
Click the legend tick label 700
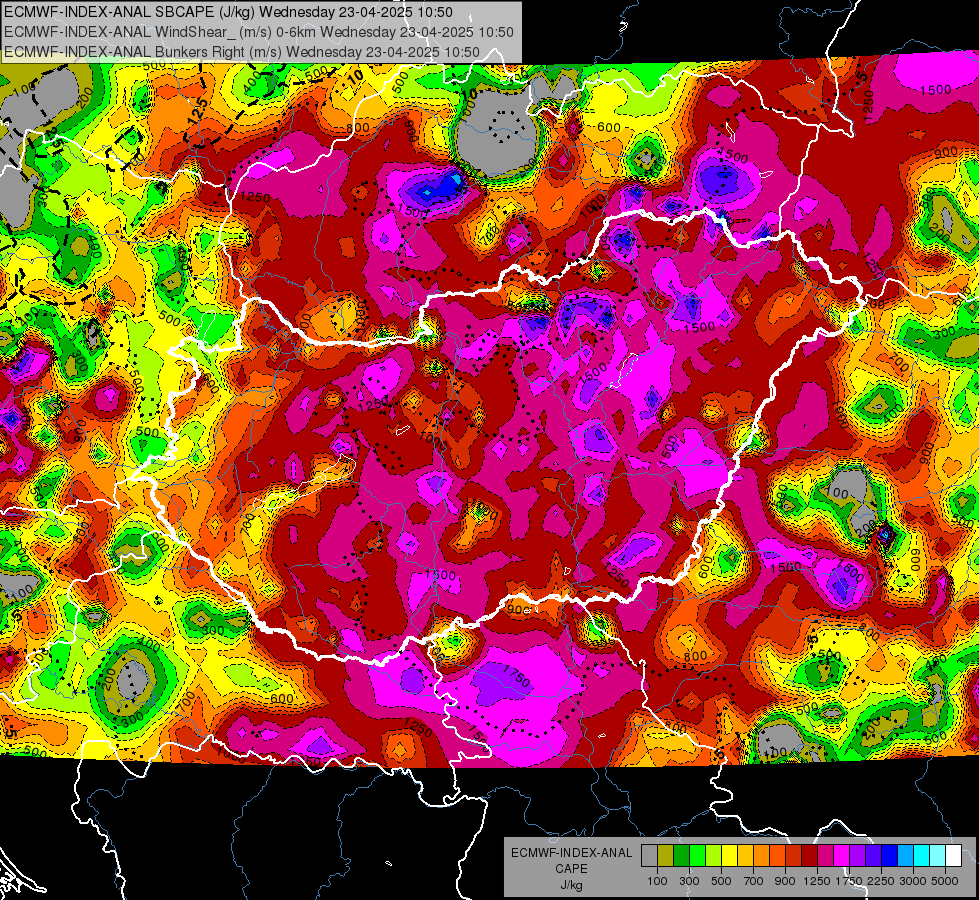(x=754, y=881)
